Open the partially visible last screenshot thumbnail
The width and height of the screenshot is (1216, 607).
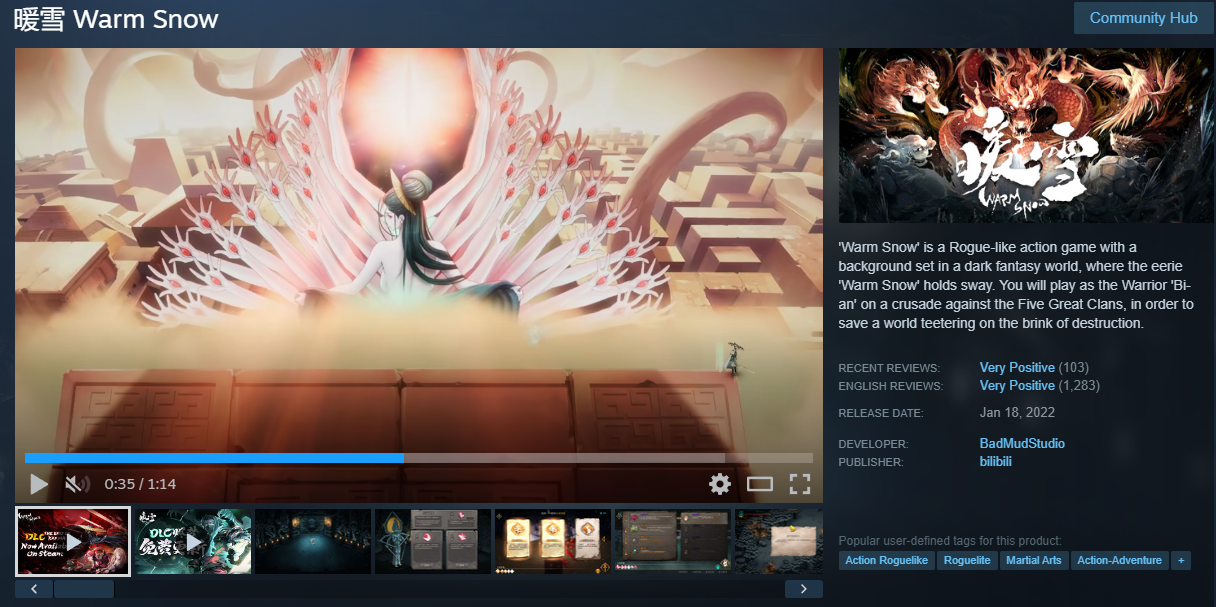tap(779, 541)
